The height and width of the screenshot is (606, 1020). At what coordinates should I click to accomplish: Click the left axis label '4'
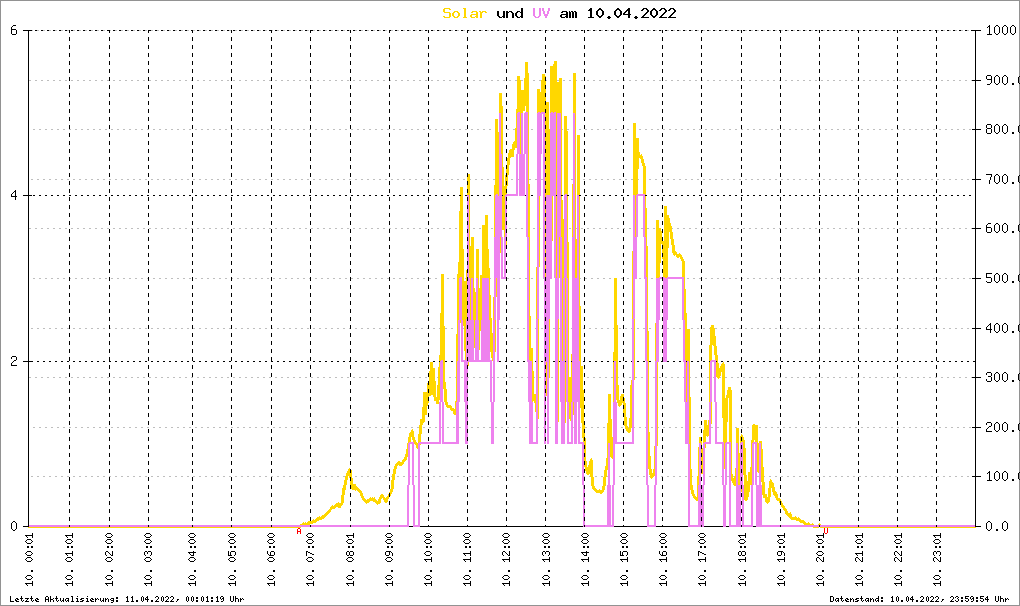[14, 196]
